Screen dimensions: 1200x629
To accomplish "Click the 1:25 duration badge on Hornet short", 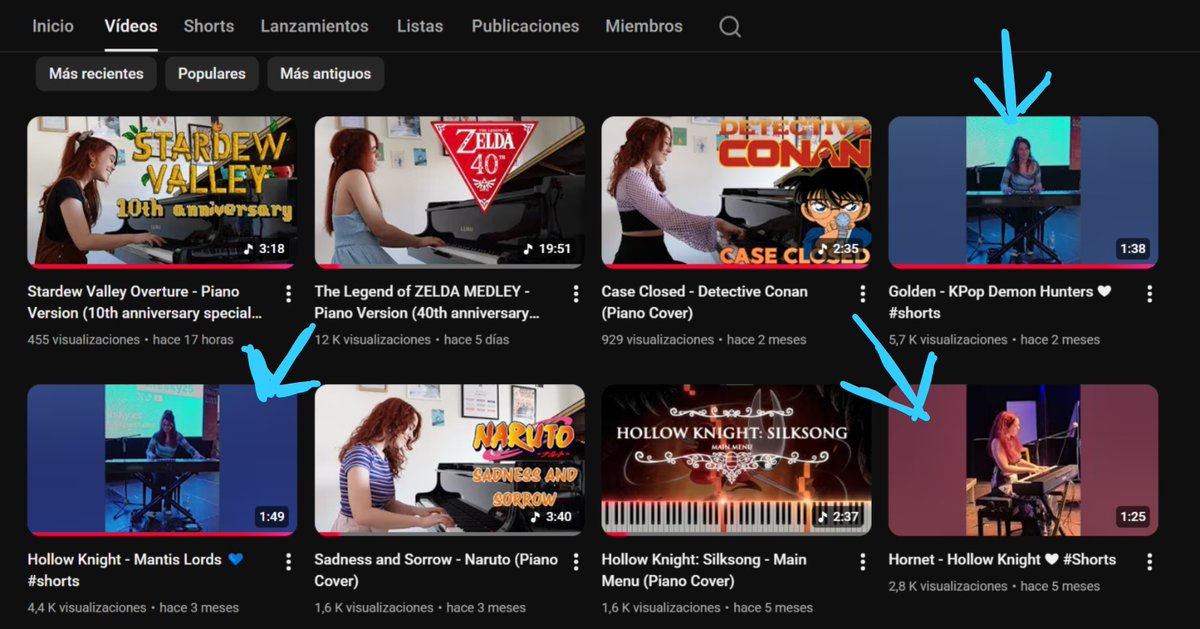I will [x=1133, y=517].
